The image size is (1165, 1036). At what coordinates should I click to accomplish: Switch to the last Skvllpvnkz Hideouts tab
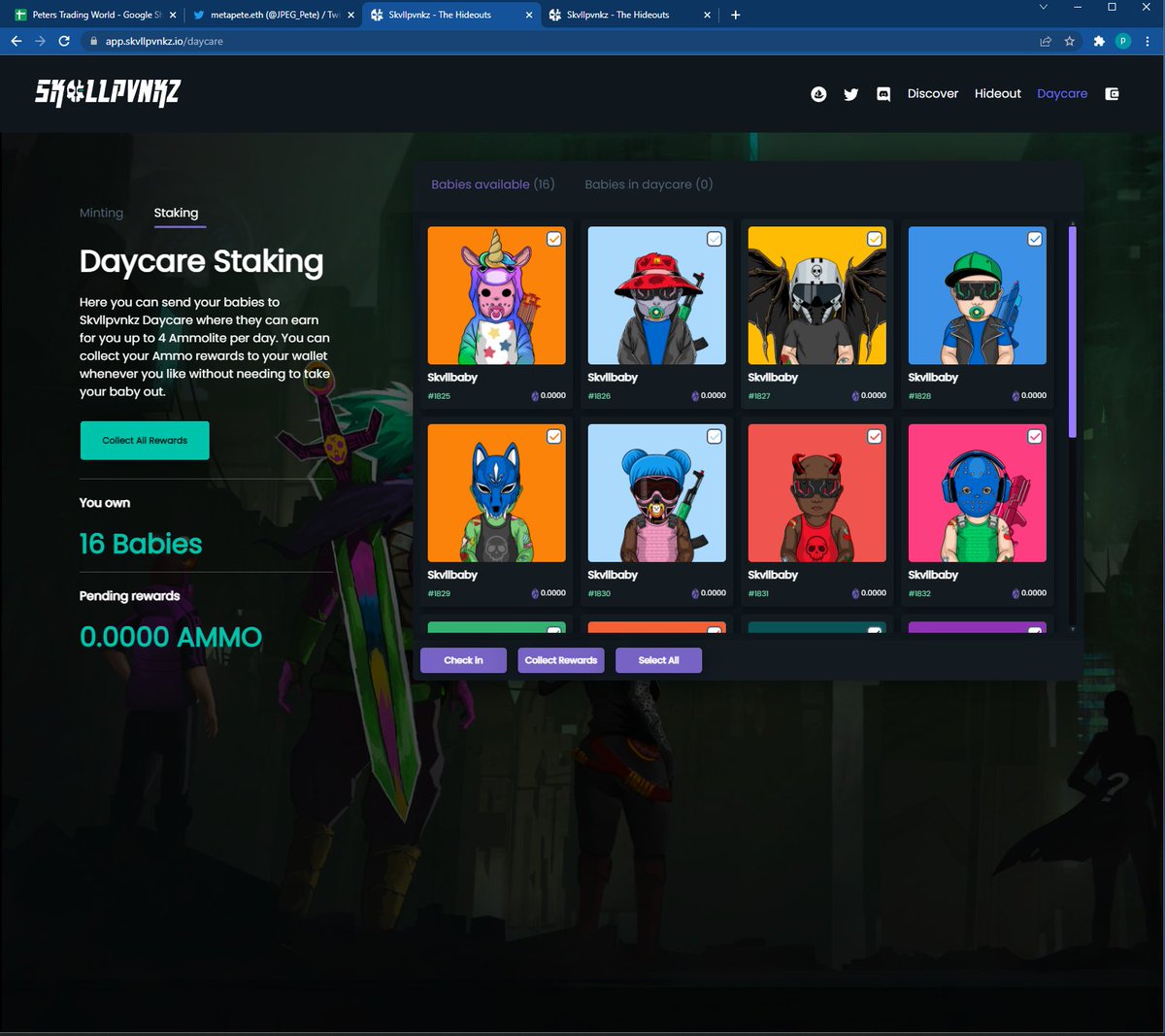click(x=629, y=15)
